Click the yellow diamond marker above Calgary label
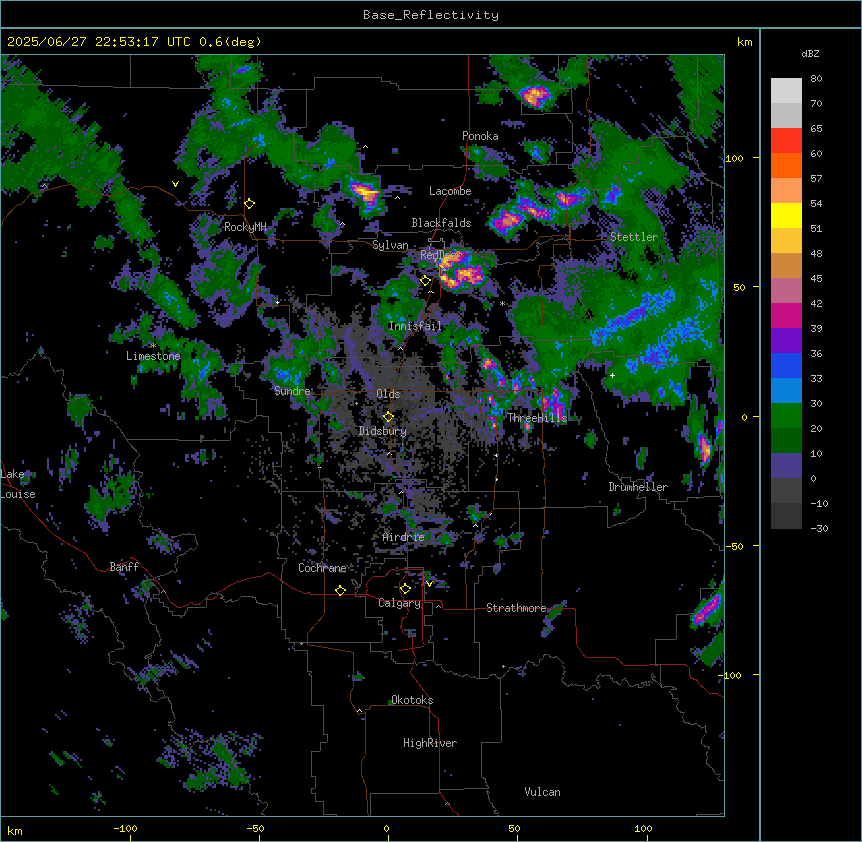 [405, 589]
